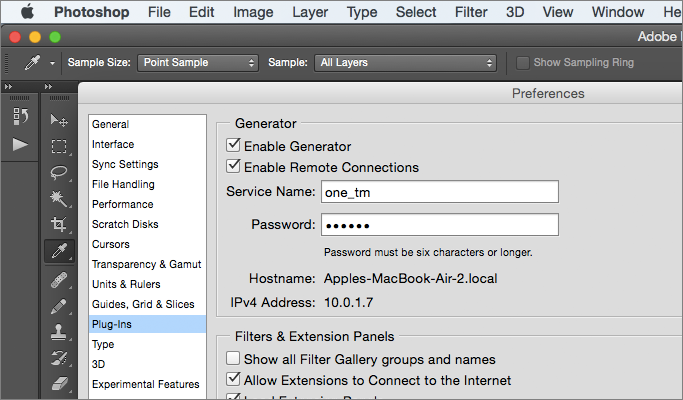The width and height of the screenshot is (683, 400).
Task: Expand the toolbox double-arrow
Action: coord(48,87)
